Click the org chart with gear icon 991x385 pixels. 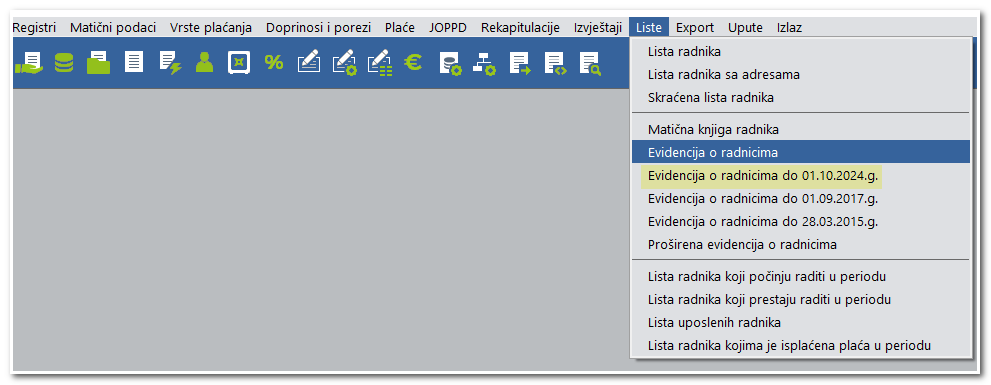coord(485,63)
